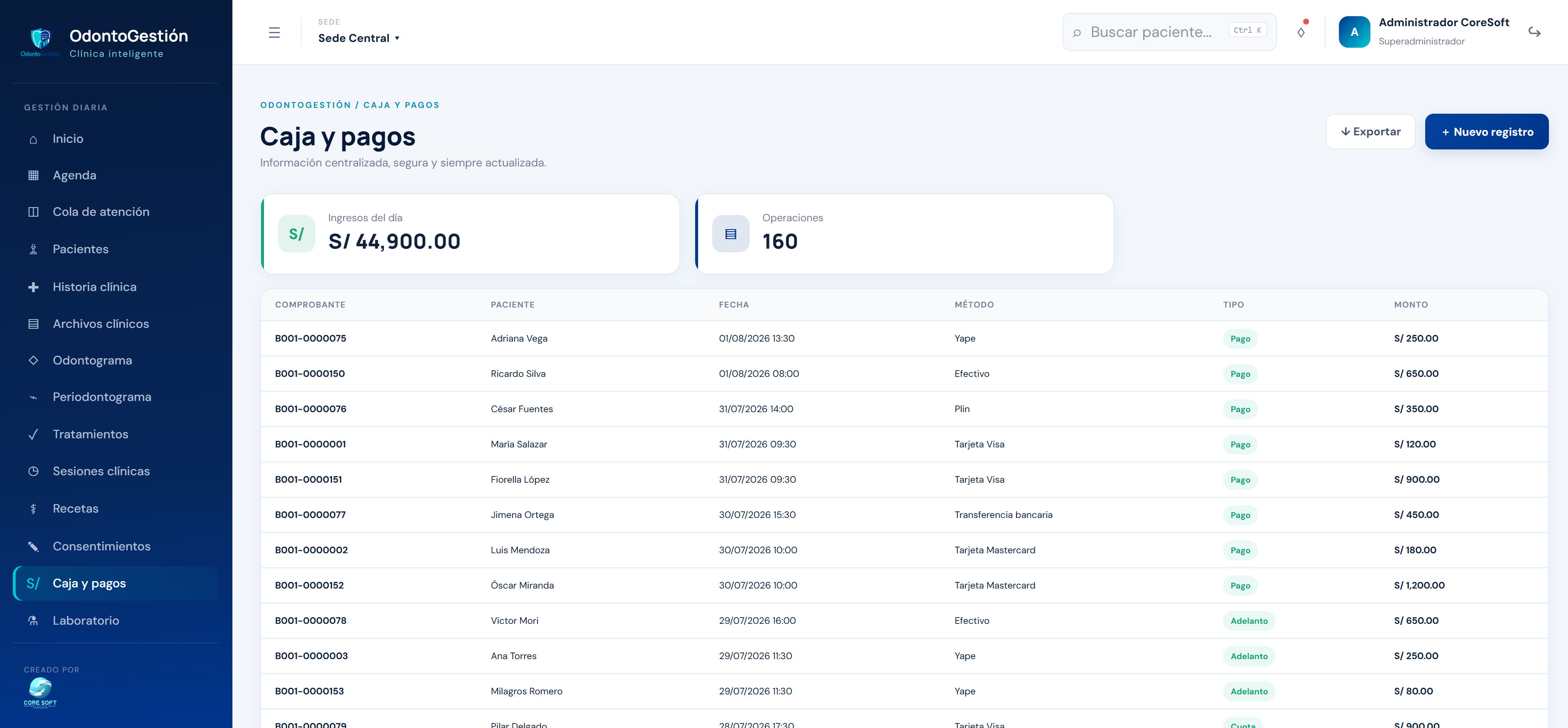Click the Operaciones 160 card

point(904,234)
